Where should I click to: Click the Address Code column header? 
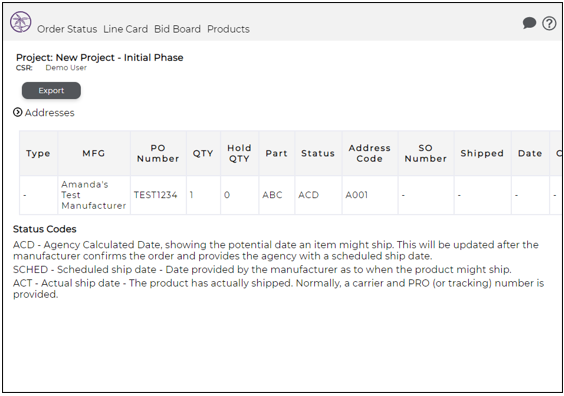pos(370,153)
